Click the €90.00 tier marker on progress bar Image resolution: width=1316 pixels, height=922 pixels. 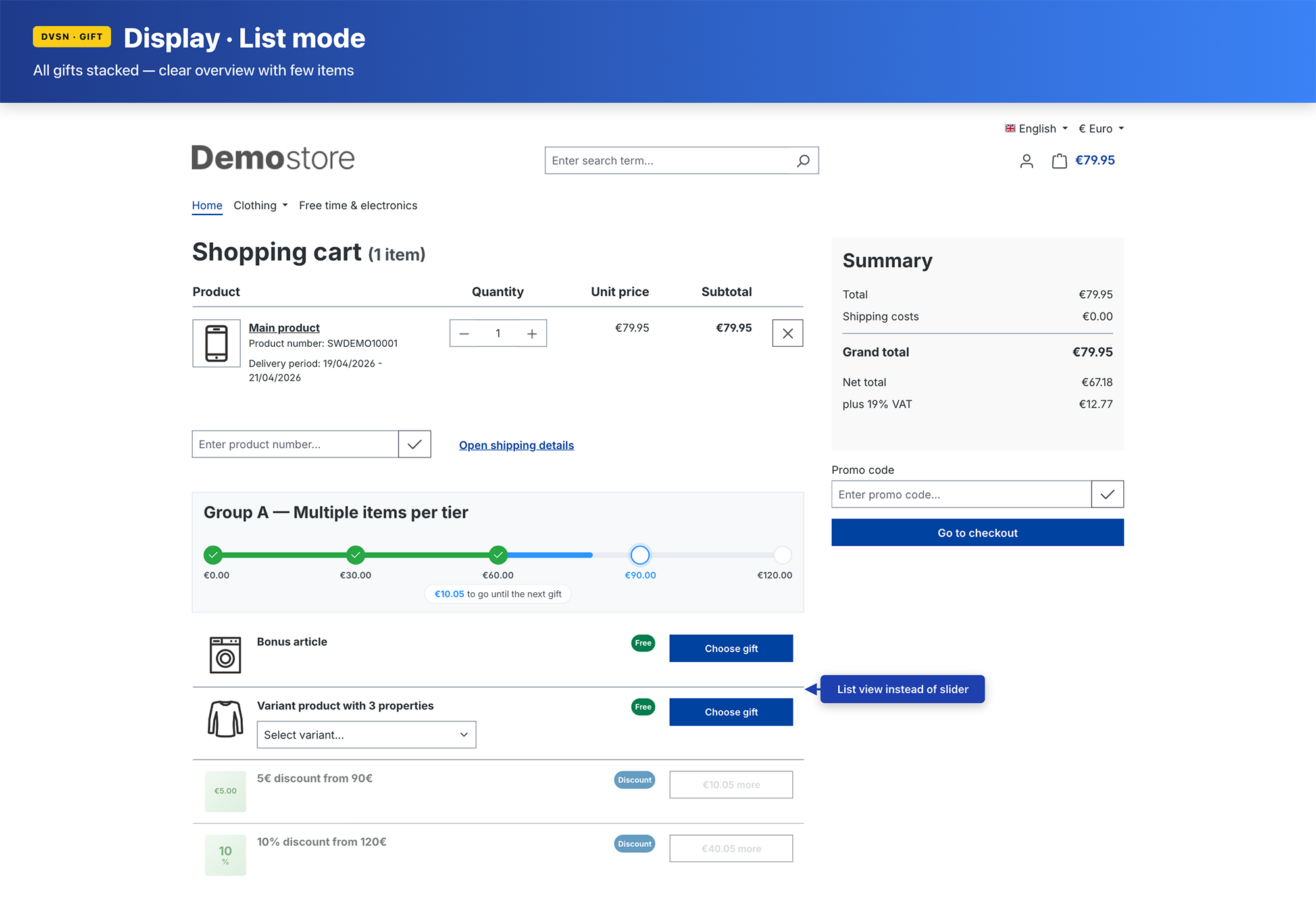click(x=640, y=555)
